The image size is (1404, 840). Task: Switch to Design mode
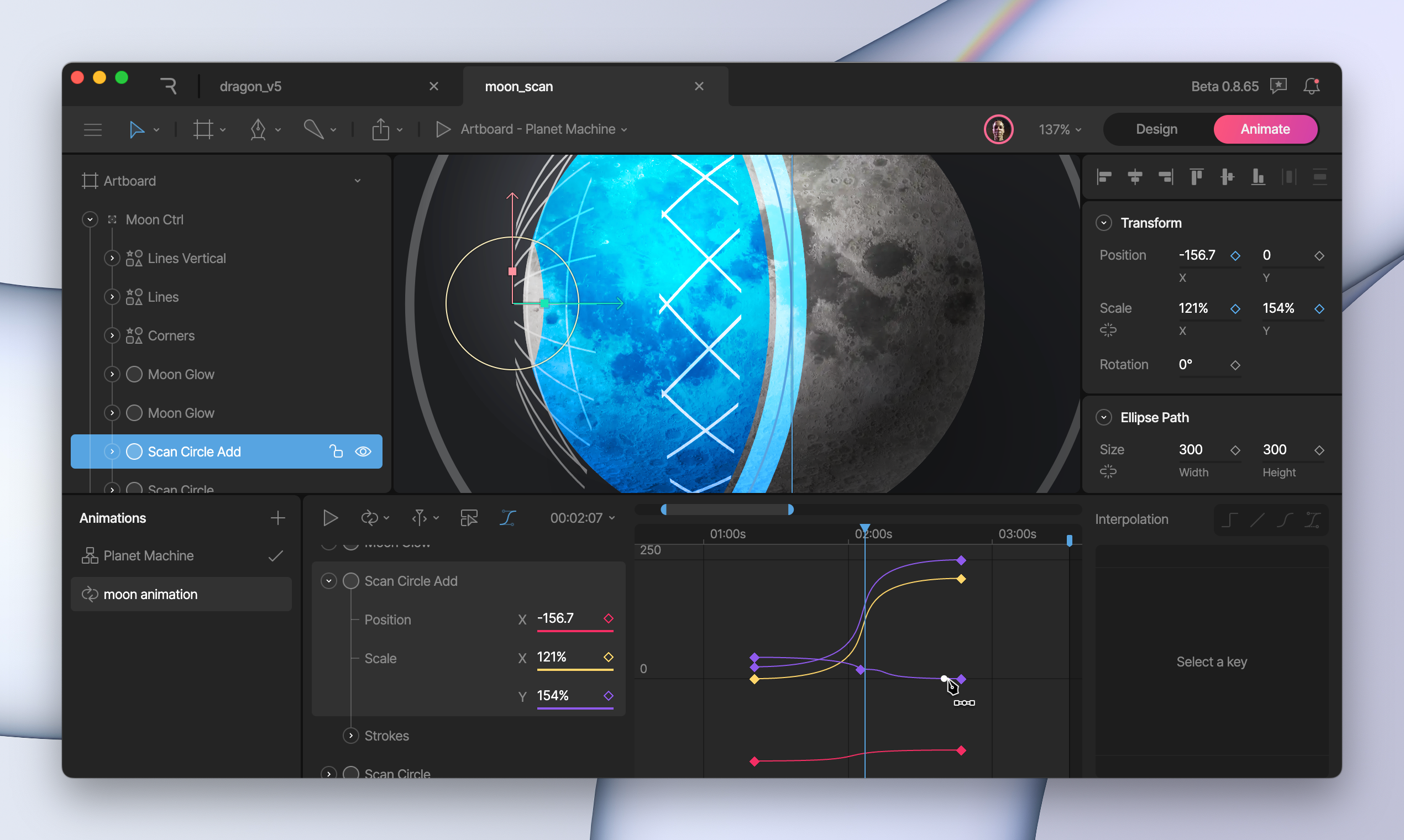pyautogui.click(x=1156, y=130)
